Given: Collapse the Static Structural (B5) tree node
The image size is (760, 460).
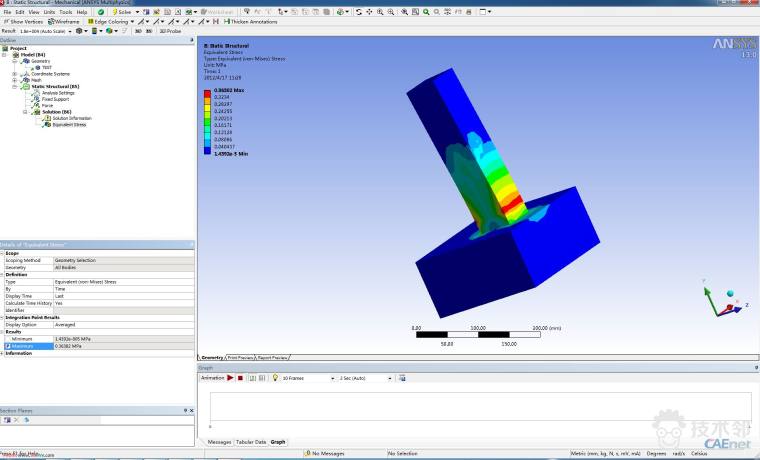Looking at the screenshot, I should [14, 87].
